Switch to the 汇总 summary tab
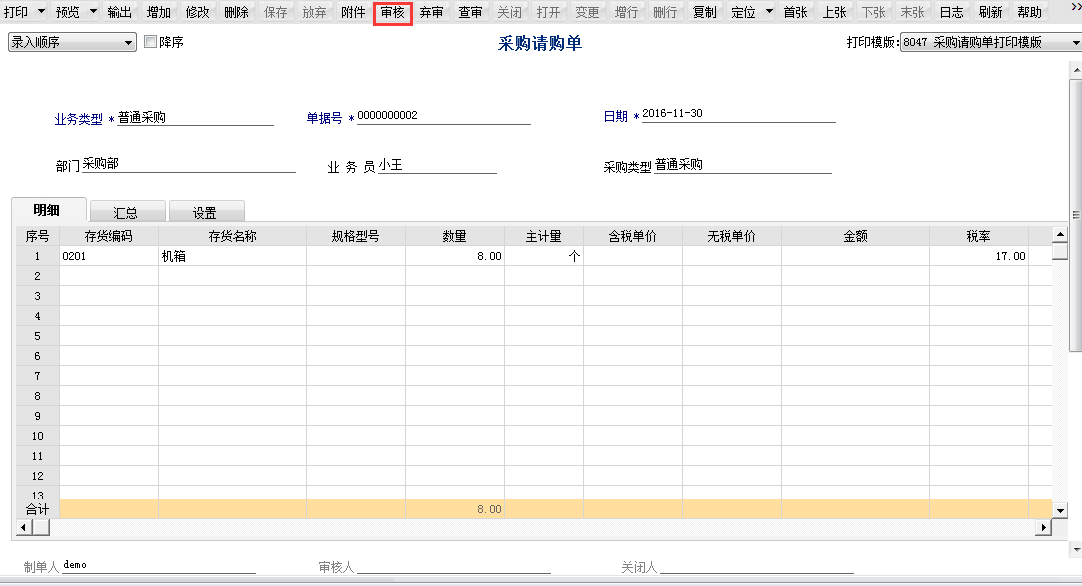1082x586 pixels. tap(128, 211)
